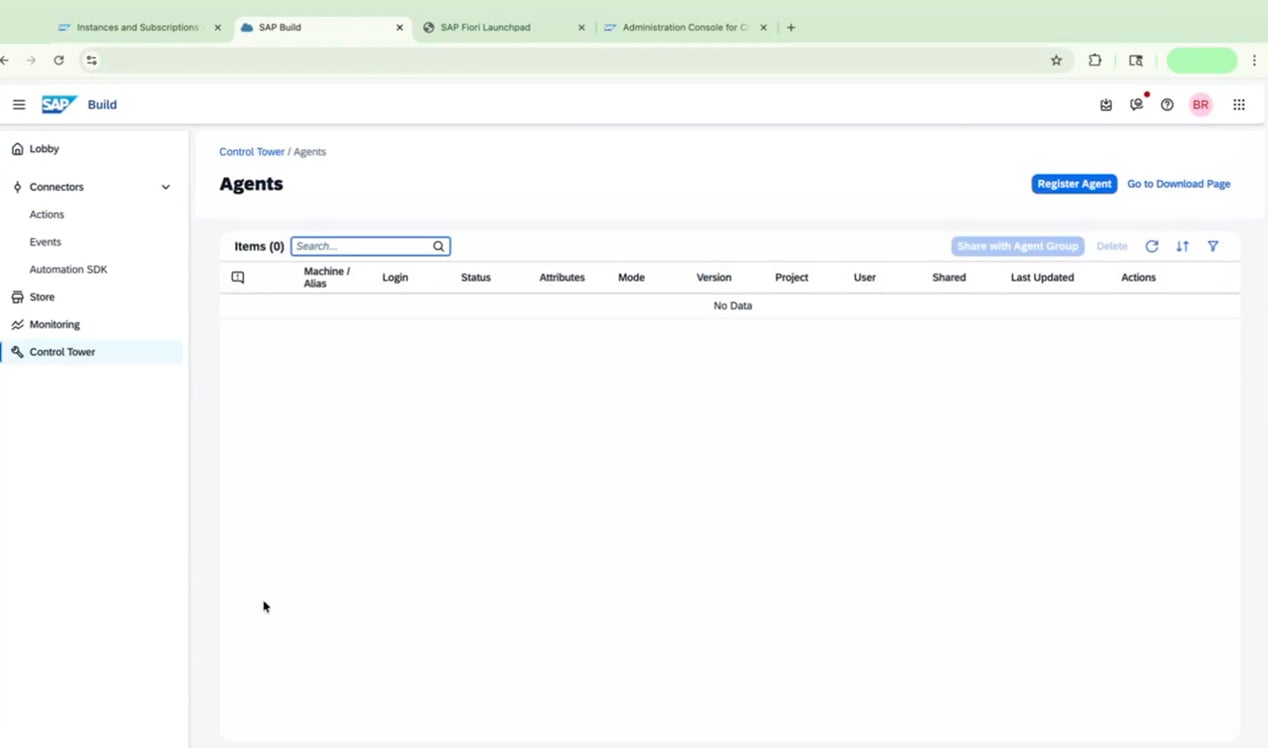The height and width of the screenshot is (748, 1268).
Task: Go to Lobby in sidebar
Action: 44,149
